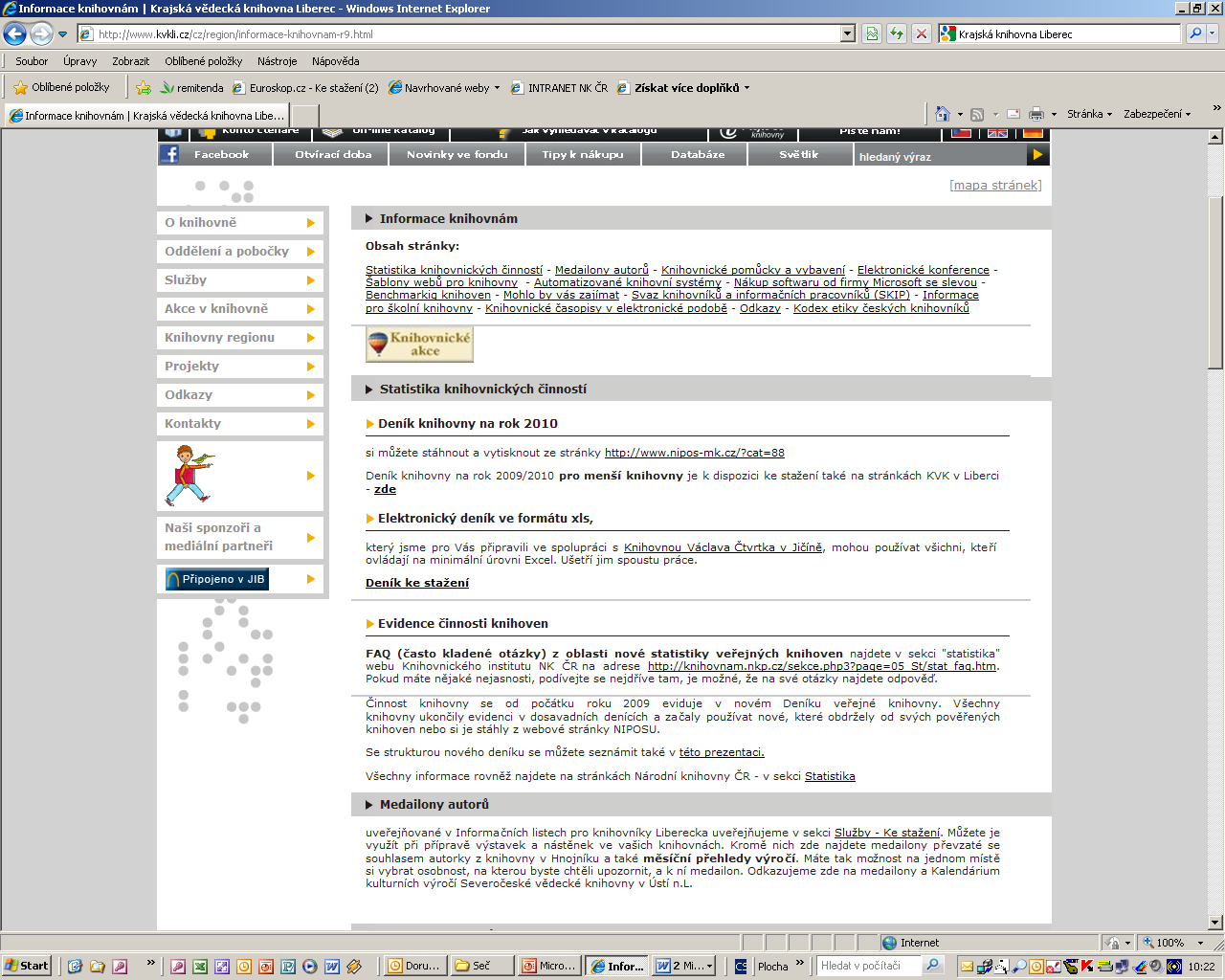
Task: Open Tipy k nákupu nav item
Action: [582, 154]
